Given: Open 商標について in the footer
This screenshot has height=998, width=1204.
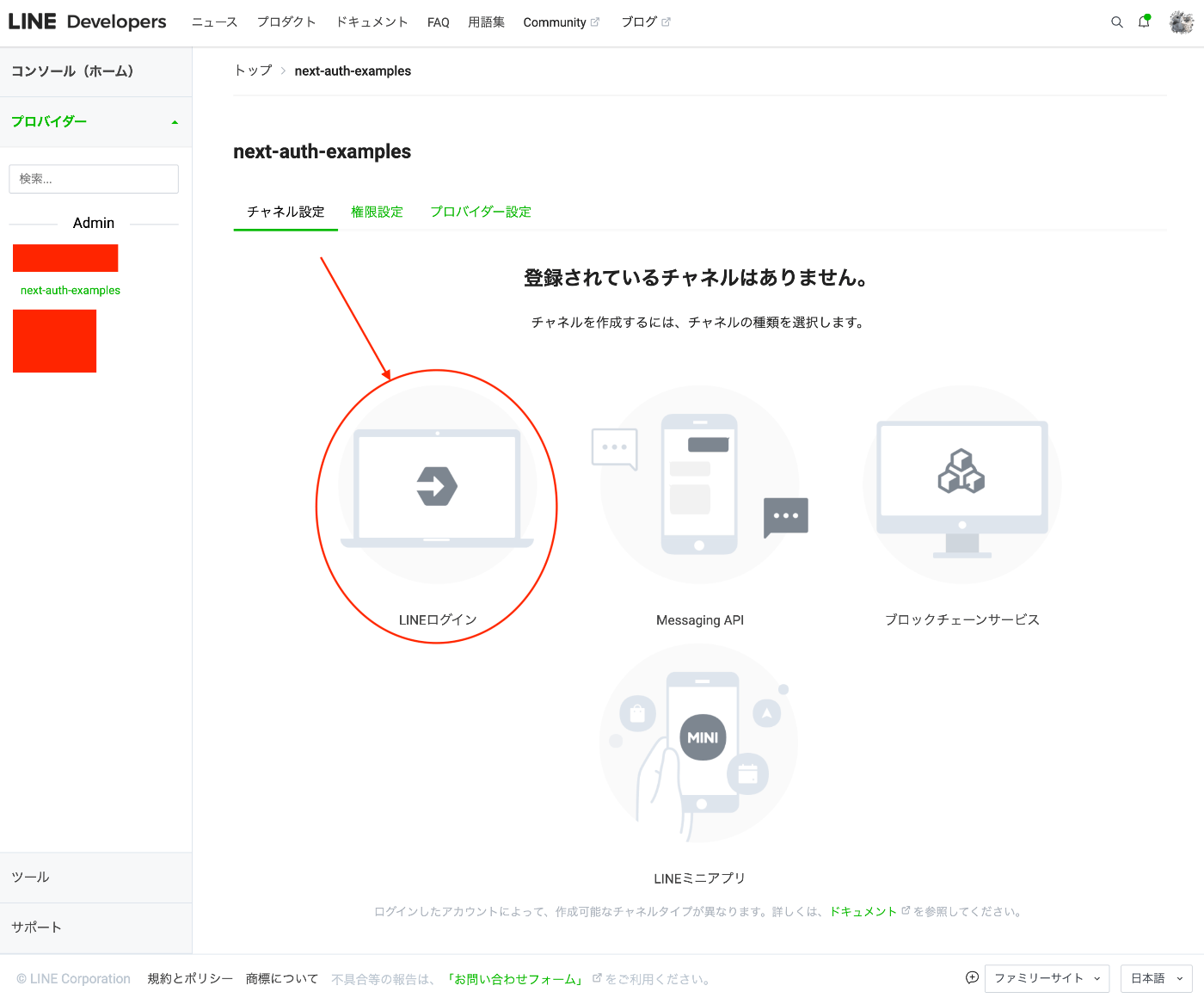Looking at the screenshot, I should coord(282,979).
